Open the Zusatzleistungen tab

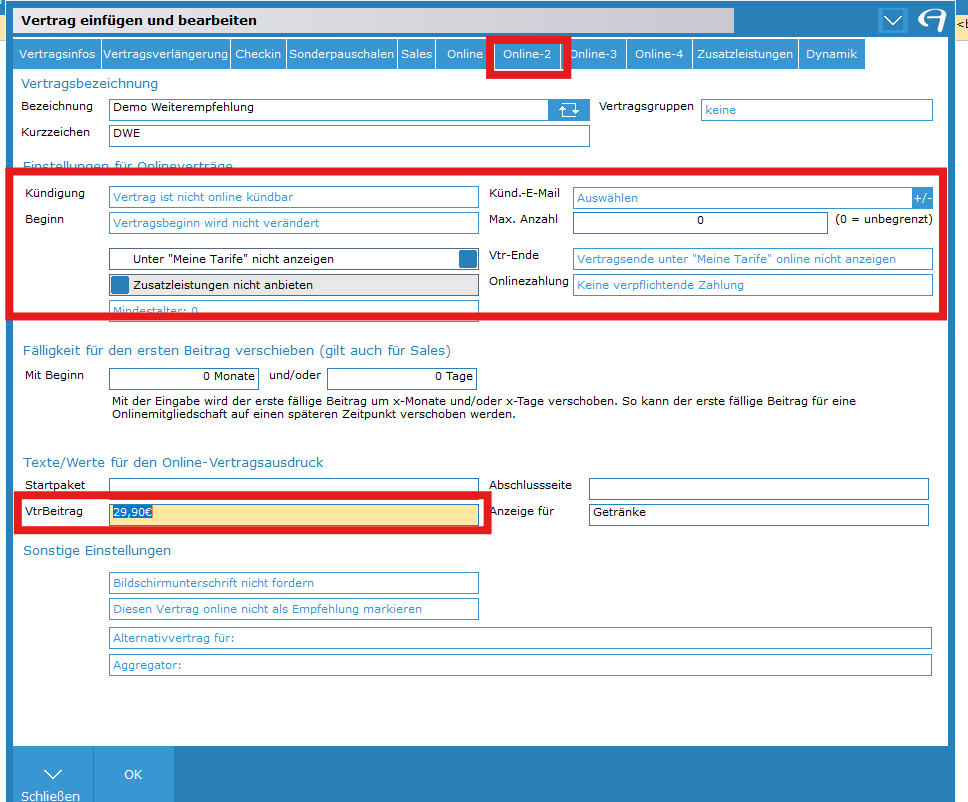745,54
